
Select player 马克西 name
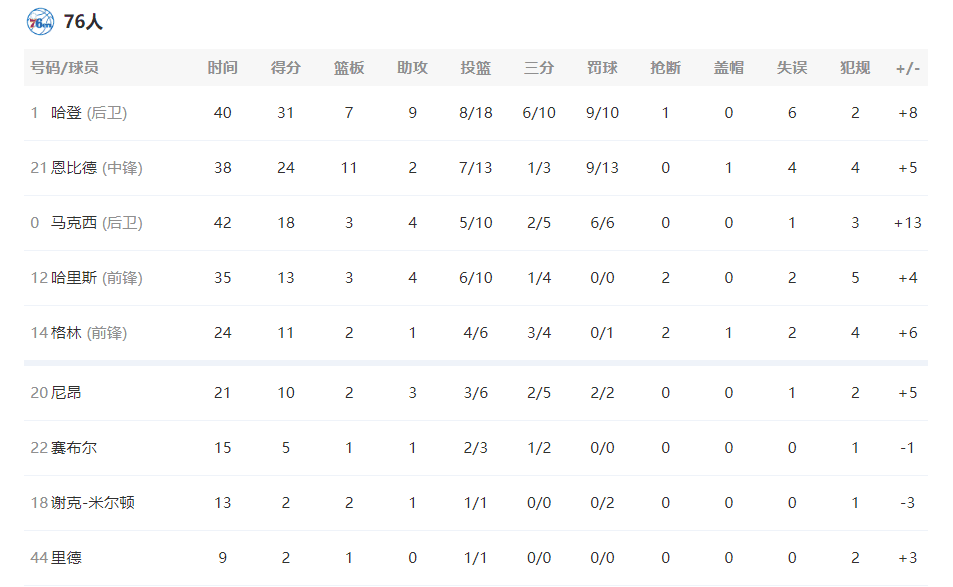[x=74, y=223]
